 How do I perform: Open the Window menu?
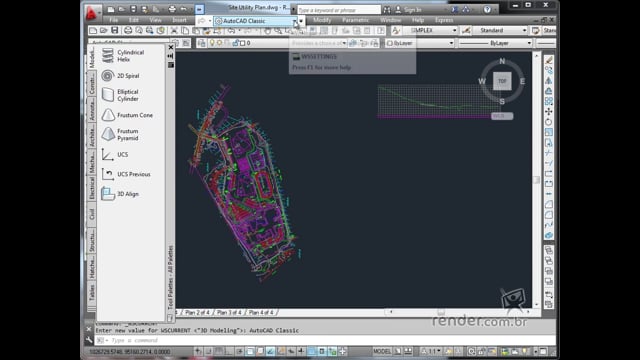[390, 20]
